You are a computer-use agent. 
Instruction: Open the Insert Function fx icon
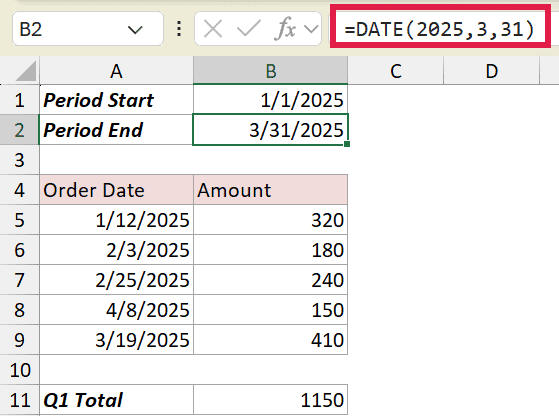286,29
